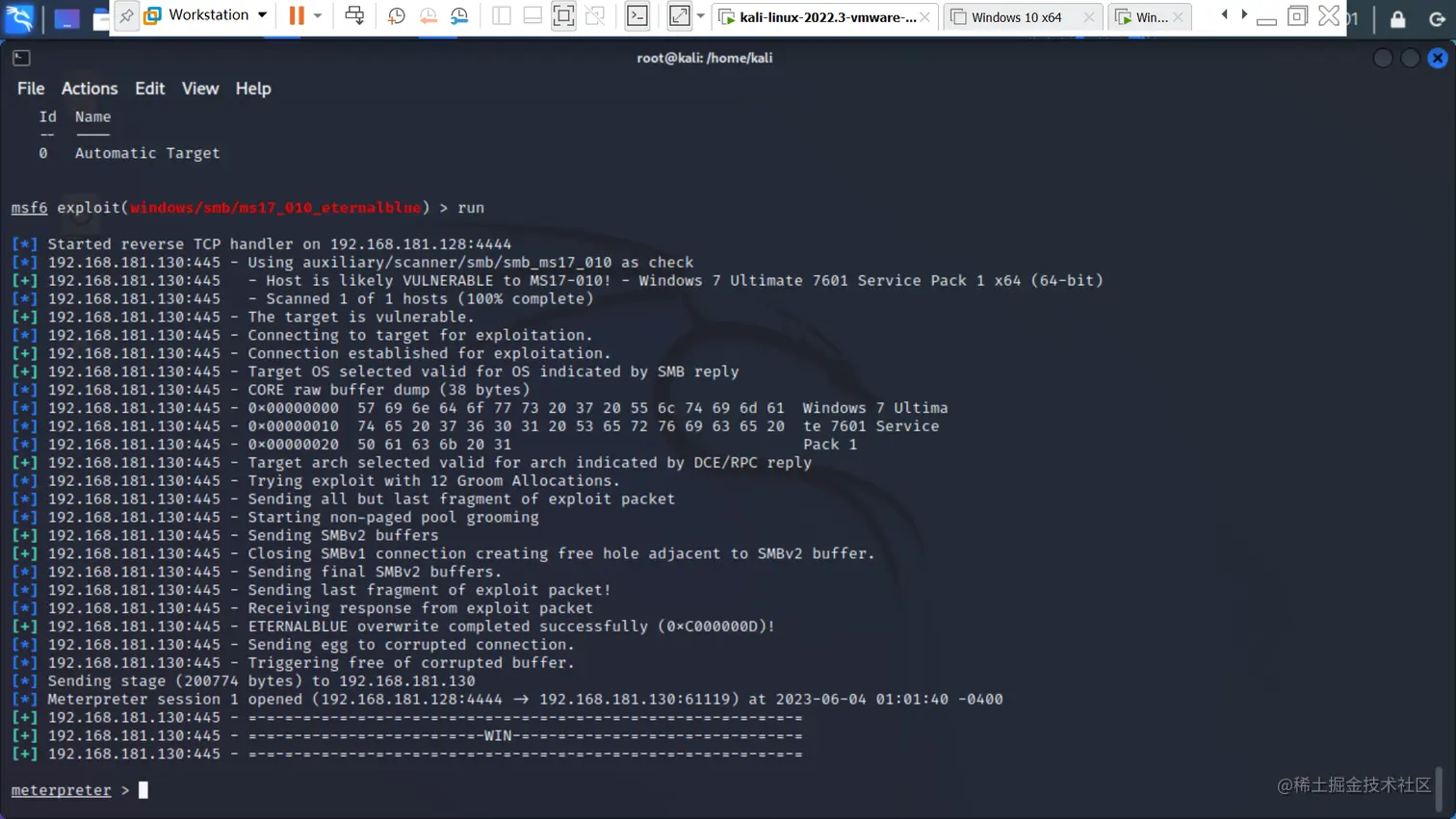Expand the stretch display options arrow

click(x=700, y=16)
